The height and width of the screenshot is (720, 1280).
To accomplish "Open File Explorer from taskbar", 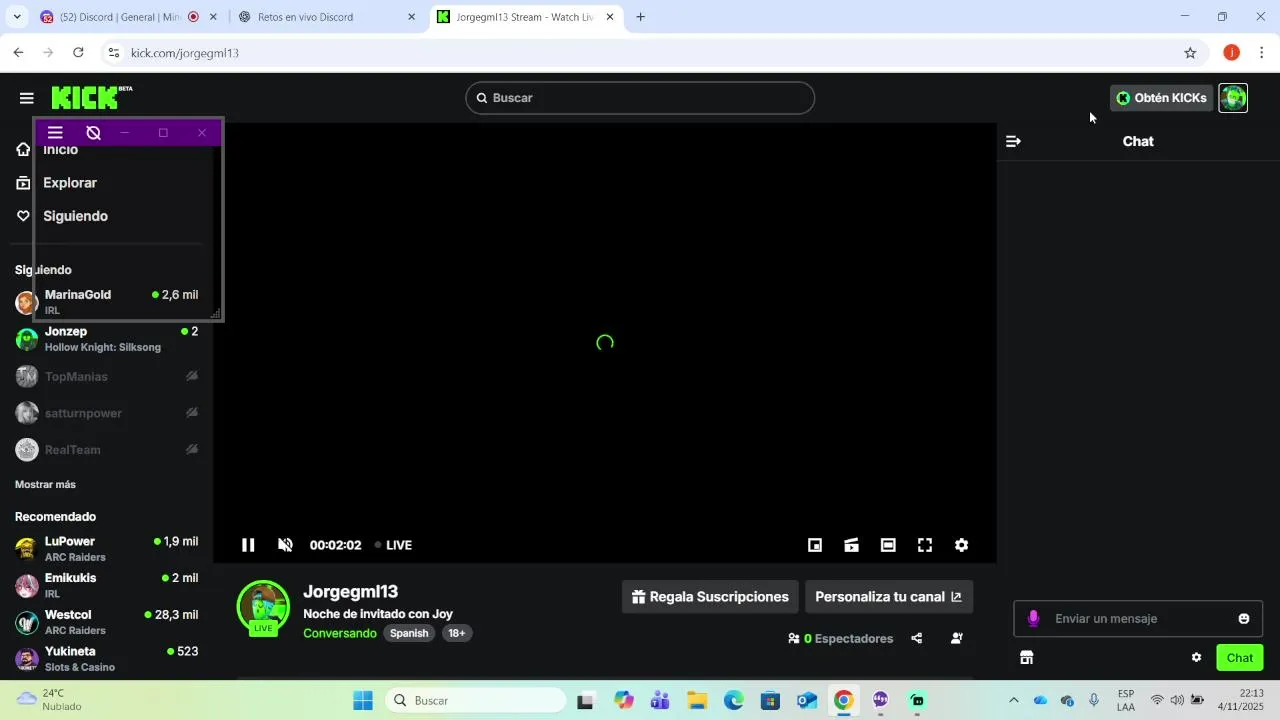I will pos(697,700).
